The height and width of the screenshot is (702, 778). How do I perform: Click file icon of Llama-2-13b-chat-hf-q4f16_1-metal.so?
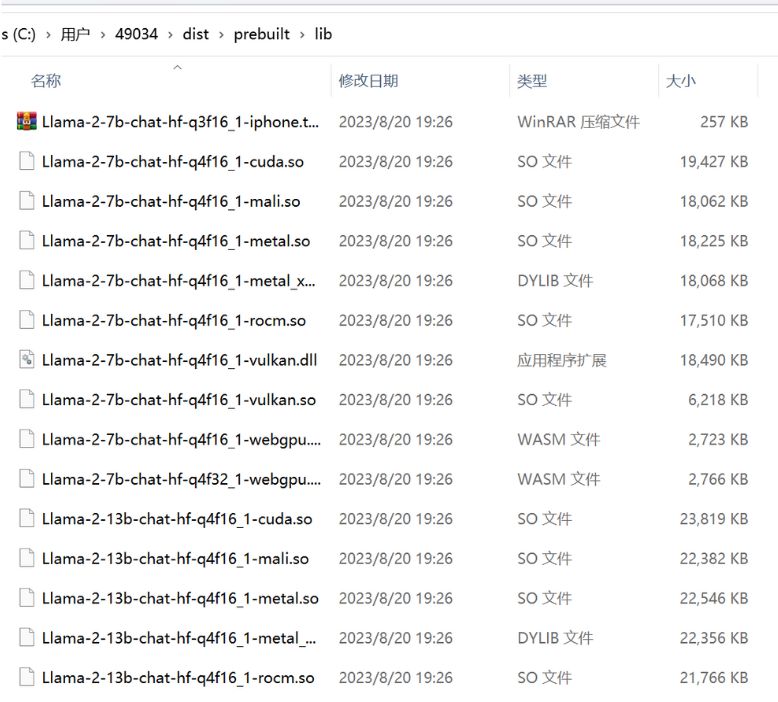26,598
